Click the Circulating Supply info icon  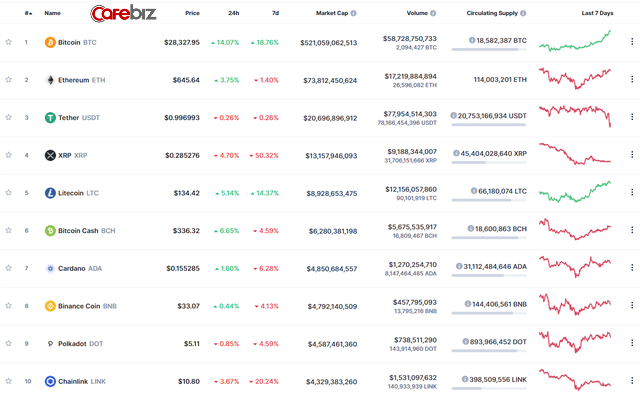tap(523, 13)
